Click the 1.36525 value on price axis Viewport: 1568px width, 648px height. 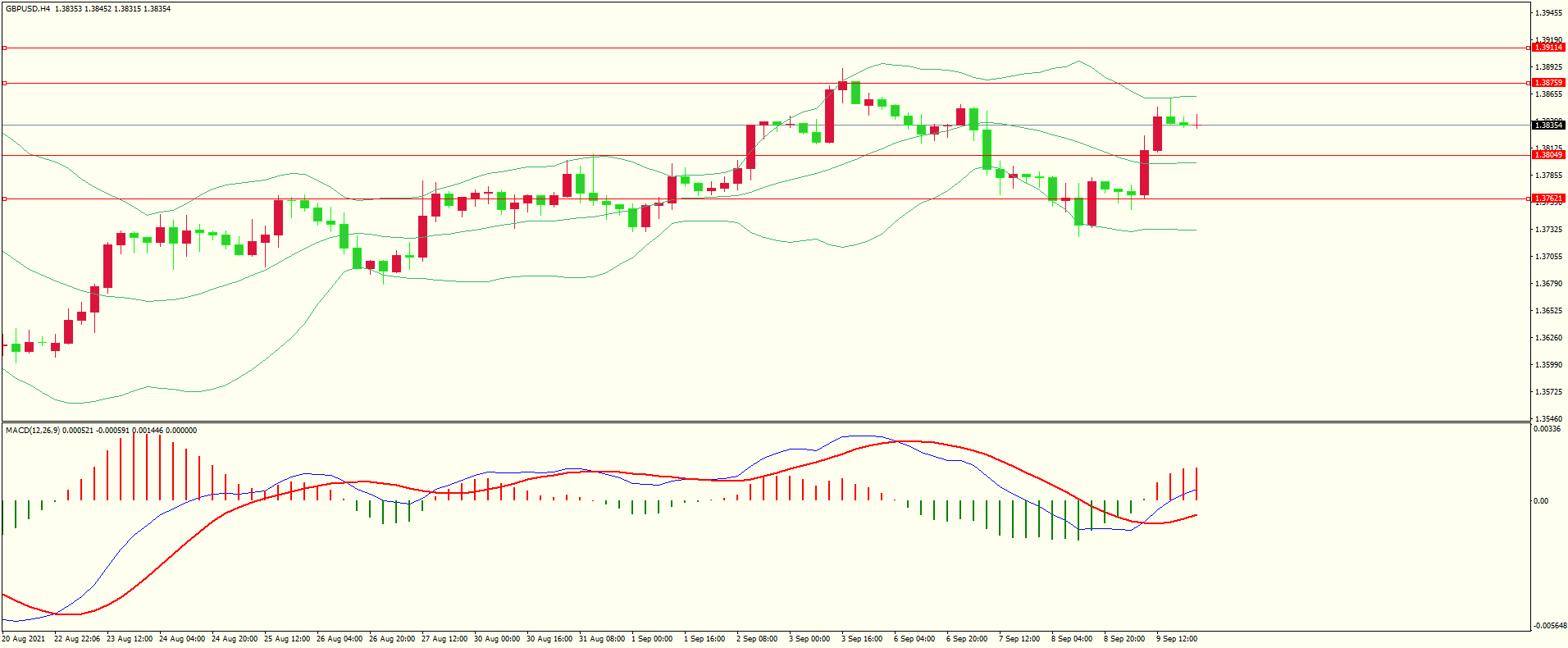point(1548,311)
